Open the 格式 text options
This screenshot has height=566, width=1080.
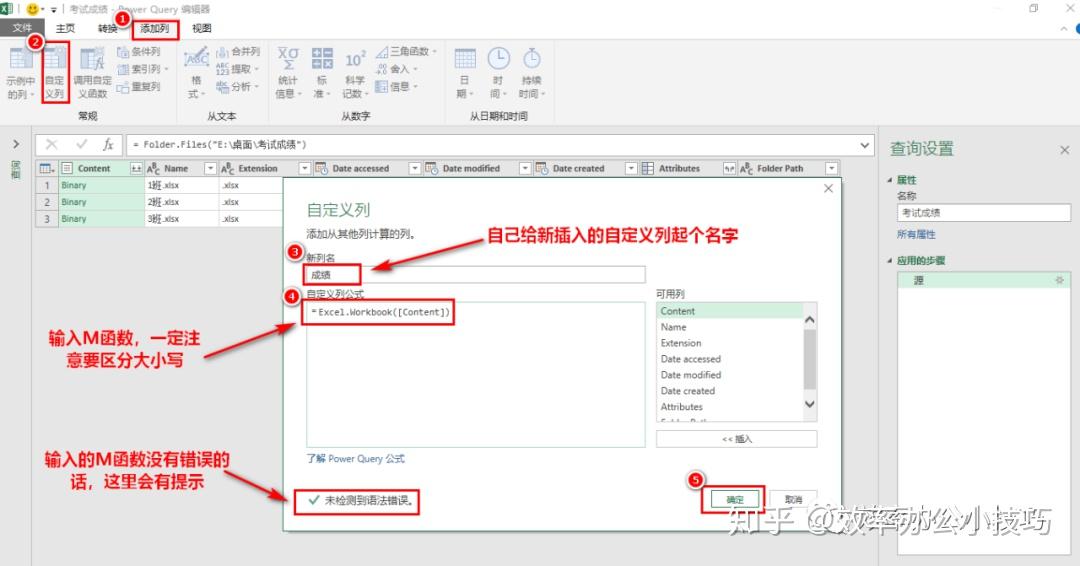(196, 72)
